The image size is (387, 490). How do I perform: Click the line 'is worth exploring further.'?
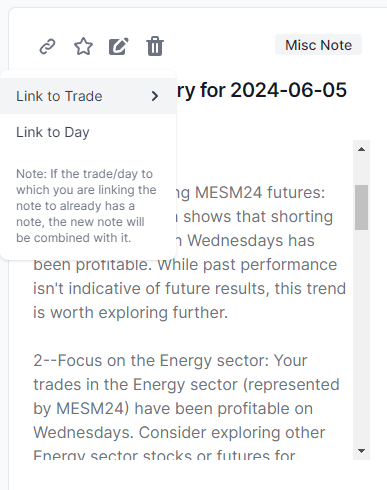130,313
